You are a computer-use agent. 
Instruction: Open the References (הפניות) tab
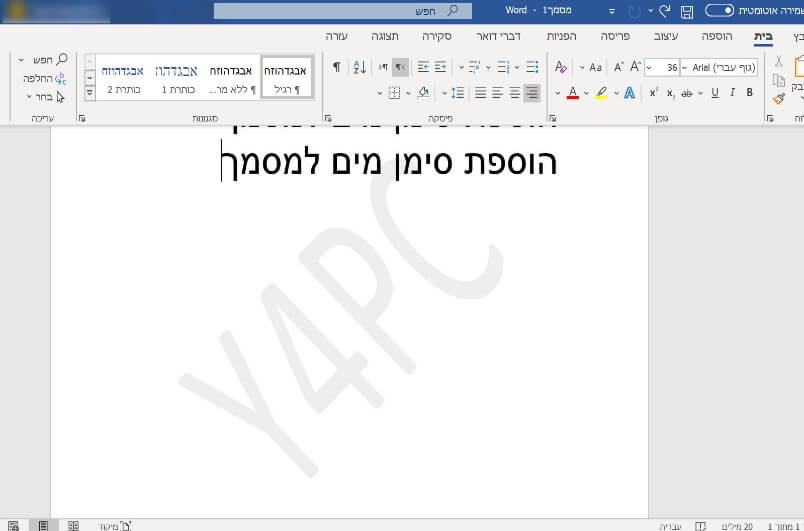[x=561, y=36]
